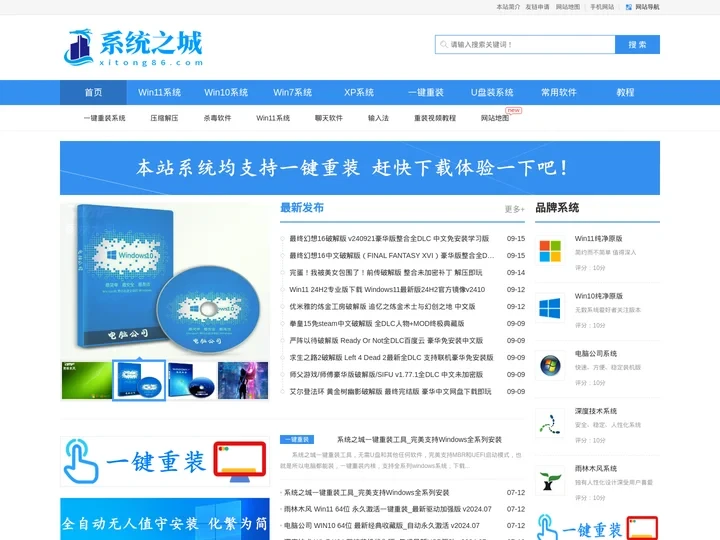
Task: Open U盘装系统 navigation tab
Action: click(x=492, y=92)
